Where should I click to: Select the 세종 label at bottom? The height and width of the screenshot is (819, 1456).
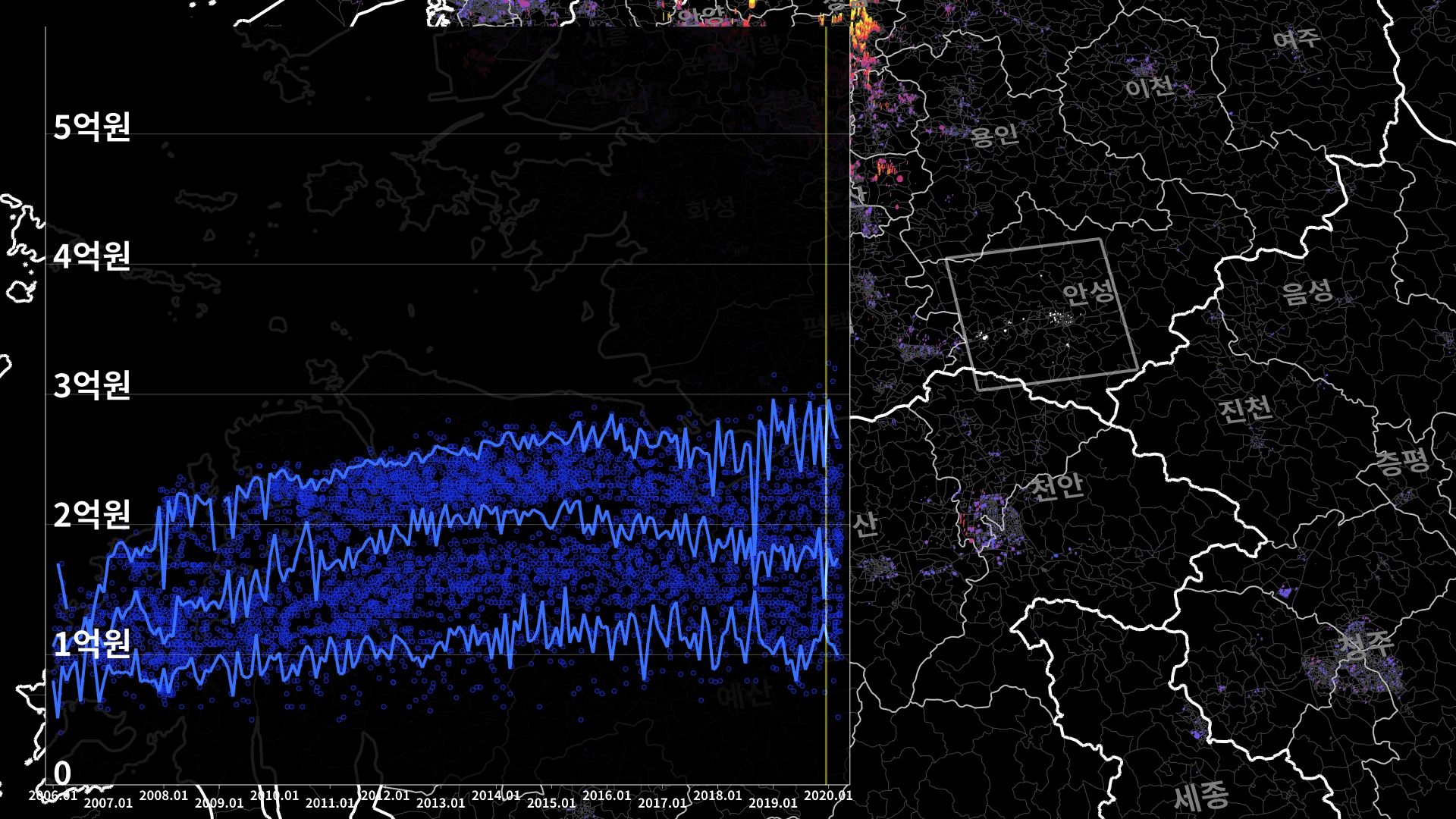1201,796
